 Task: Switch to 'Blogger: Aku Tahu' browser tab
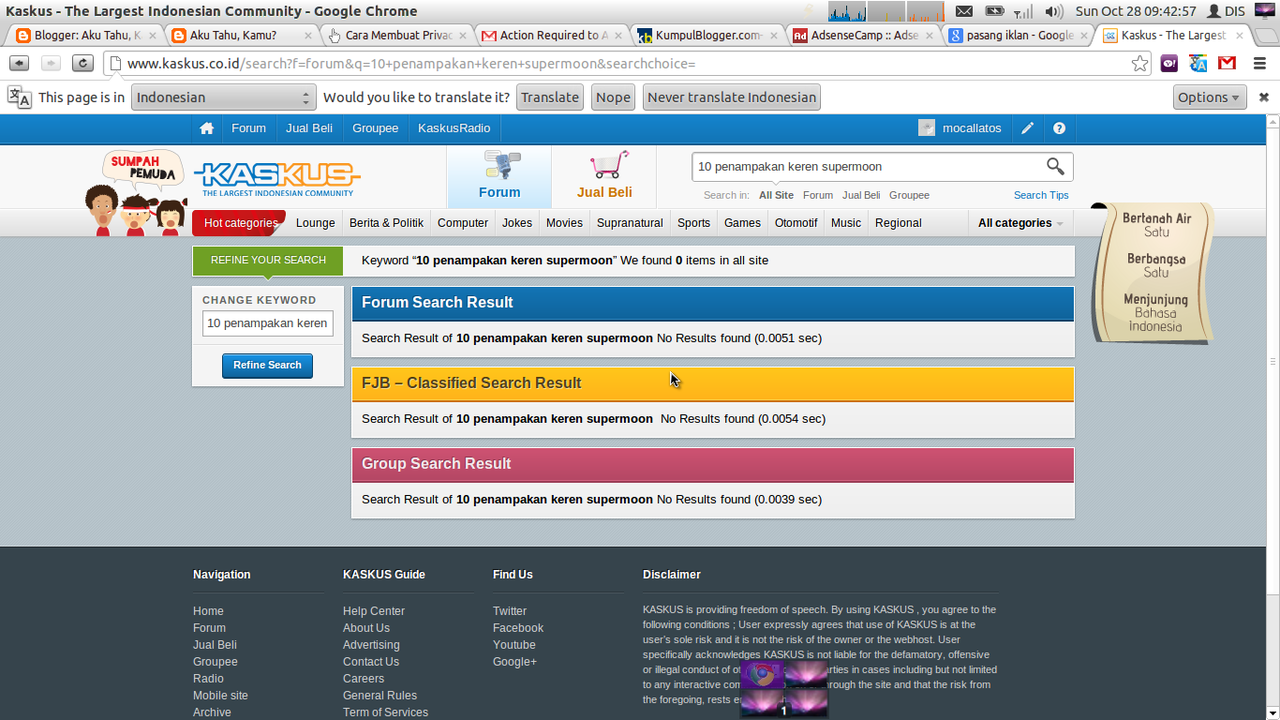[85, 35]
